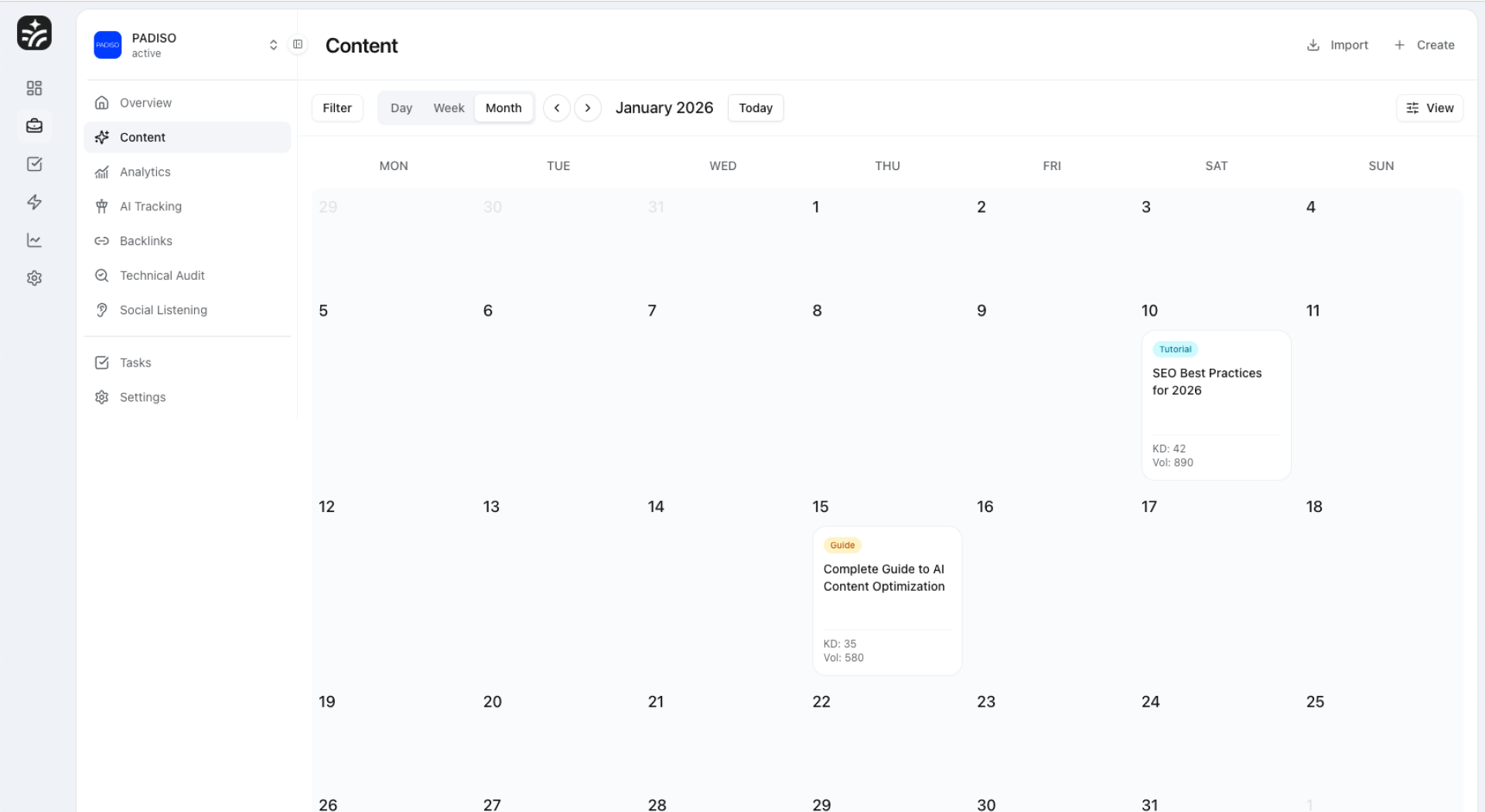Switch to the Day calendar view
This screenshot has height=812, width=1485.
(401, 107)
